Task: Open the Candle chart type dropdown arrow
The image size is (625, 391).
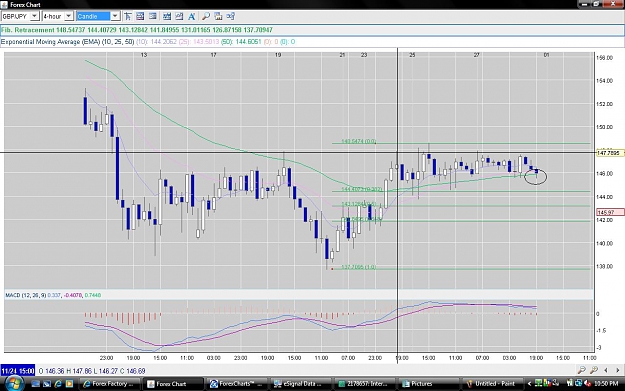Action: point(115,16)
